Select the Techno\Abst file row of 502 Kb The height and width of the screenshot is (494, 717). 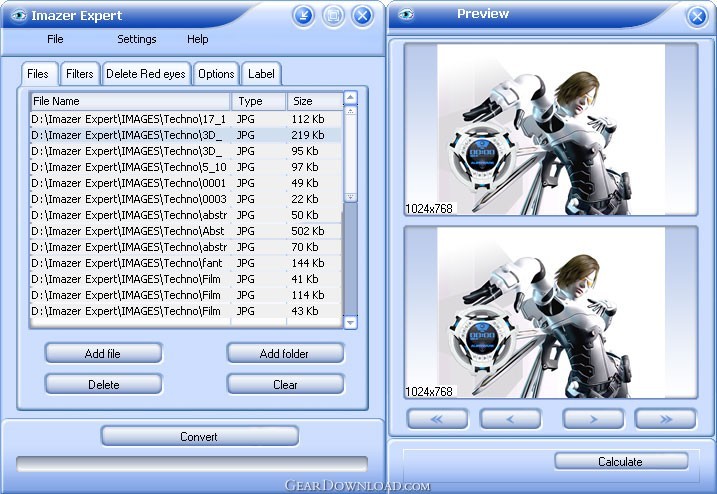click(x=186, y=231)
